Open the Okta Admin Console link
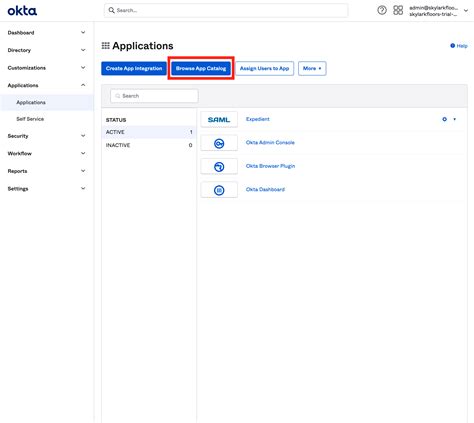 270,142
